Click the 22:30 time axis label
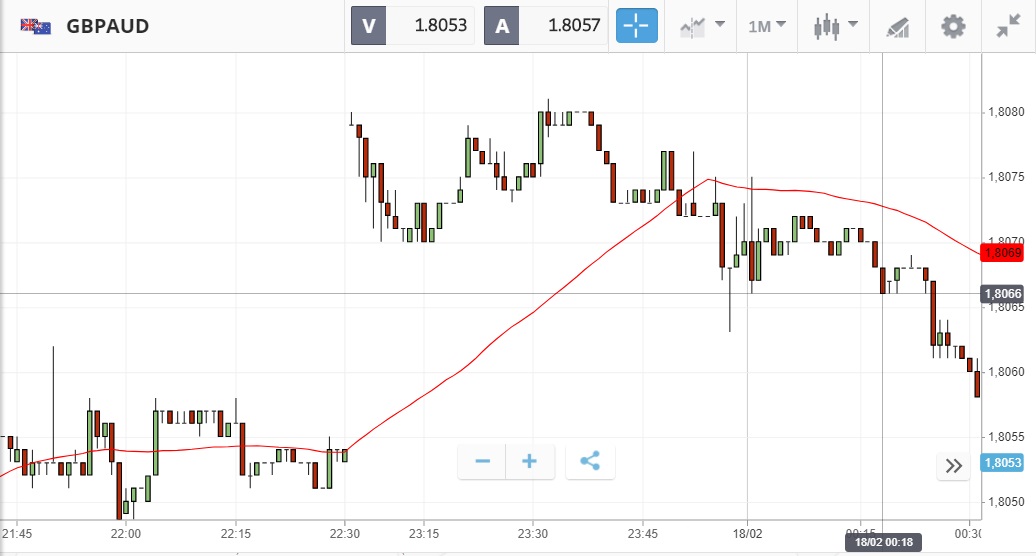Viewport: 1036px width, 556px height. click(x=345, y=532)
